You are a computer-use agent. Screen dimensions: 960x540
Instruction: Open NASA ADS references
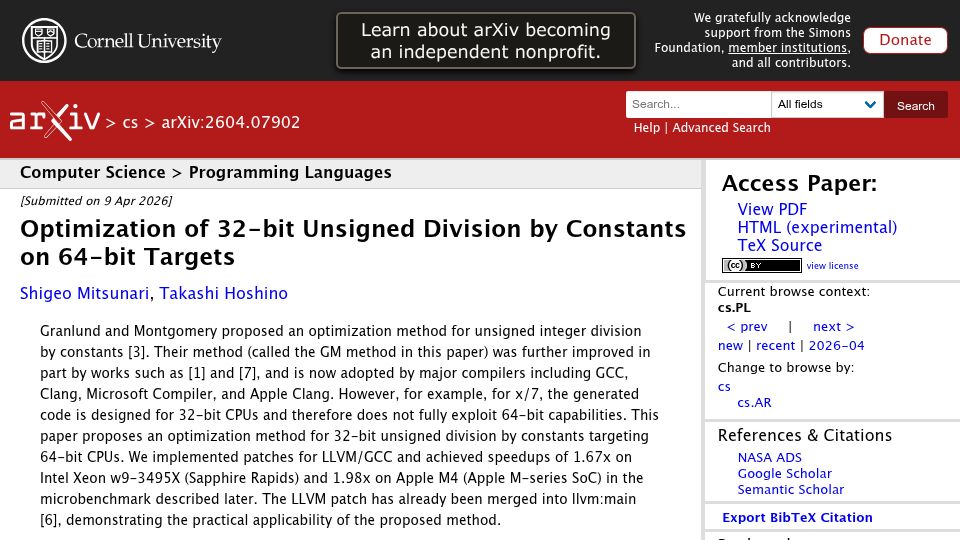pyautogui.click(x=770, y=457)
